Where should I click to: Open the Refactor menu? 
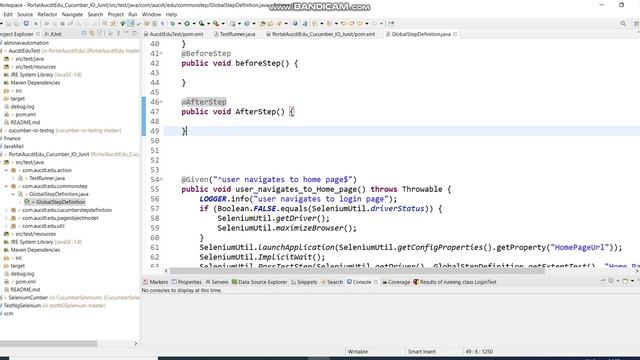click(x=47, y=14)
